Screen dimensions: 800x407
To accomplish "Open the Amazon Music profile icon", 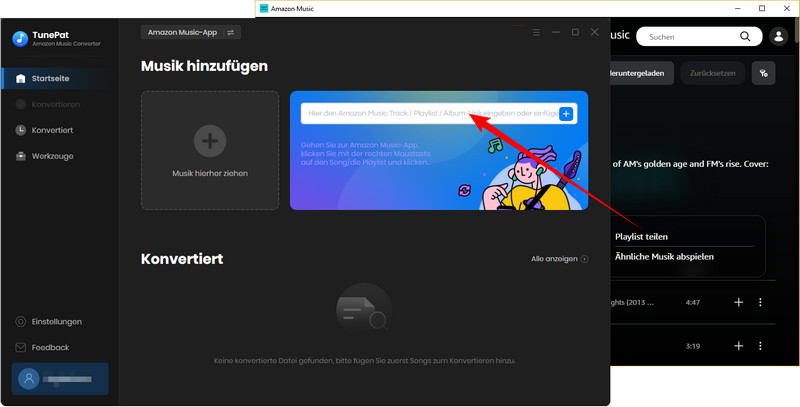I will click(779, 37).
